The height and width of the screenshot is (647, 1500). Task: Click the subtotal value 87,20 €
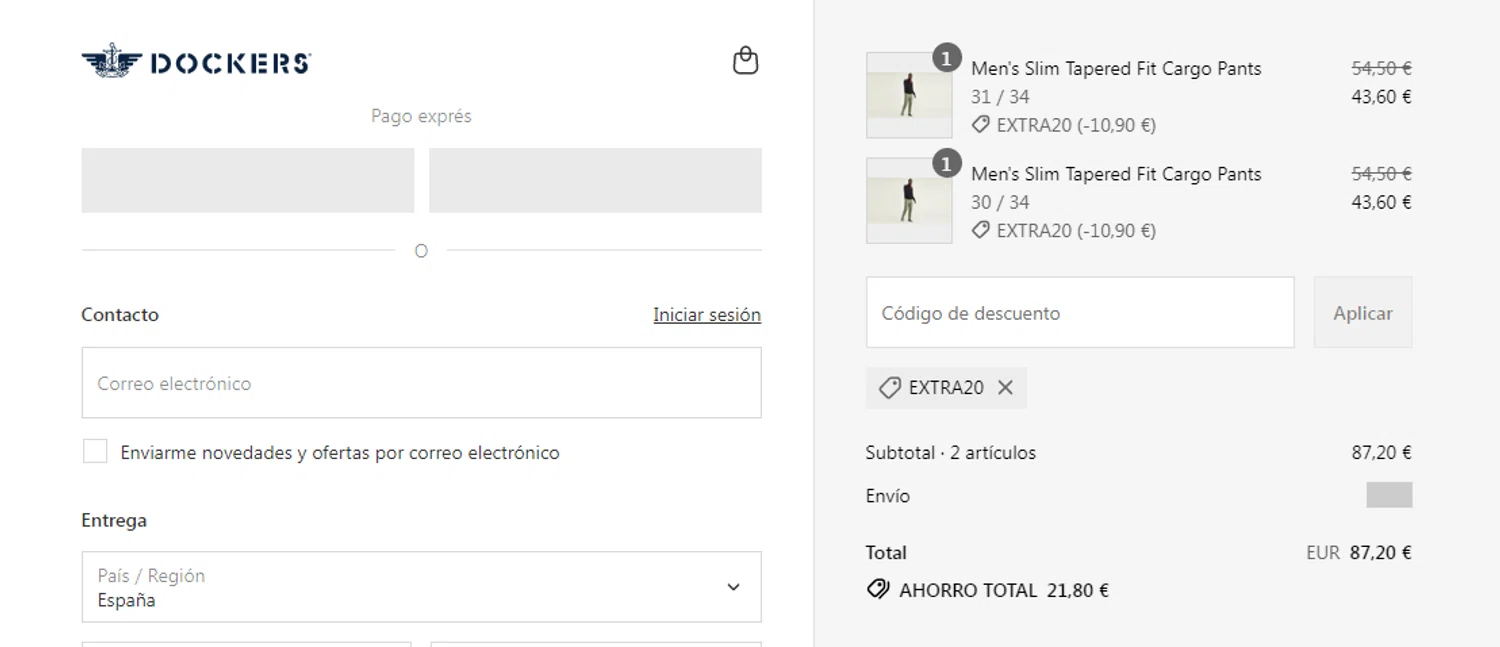click(x=1381, y=453)
